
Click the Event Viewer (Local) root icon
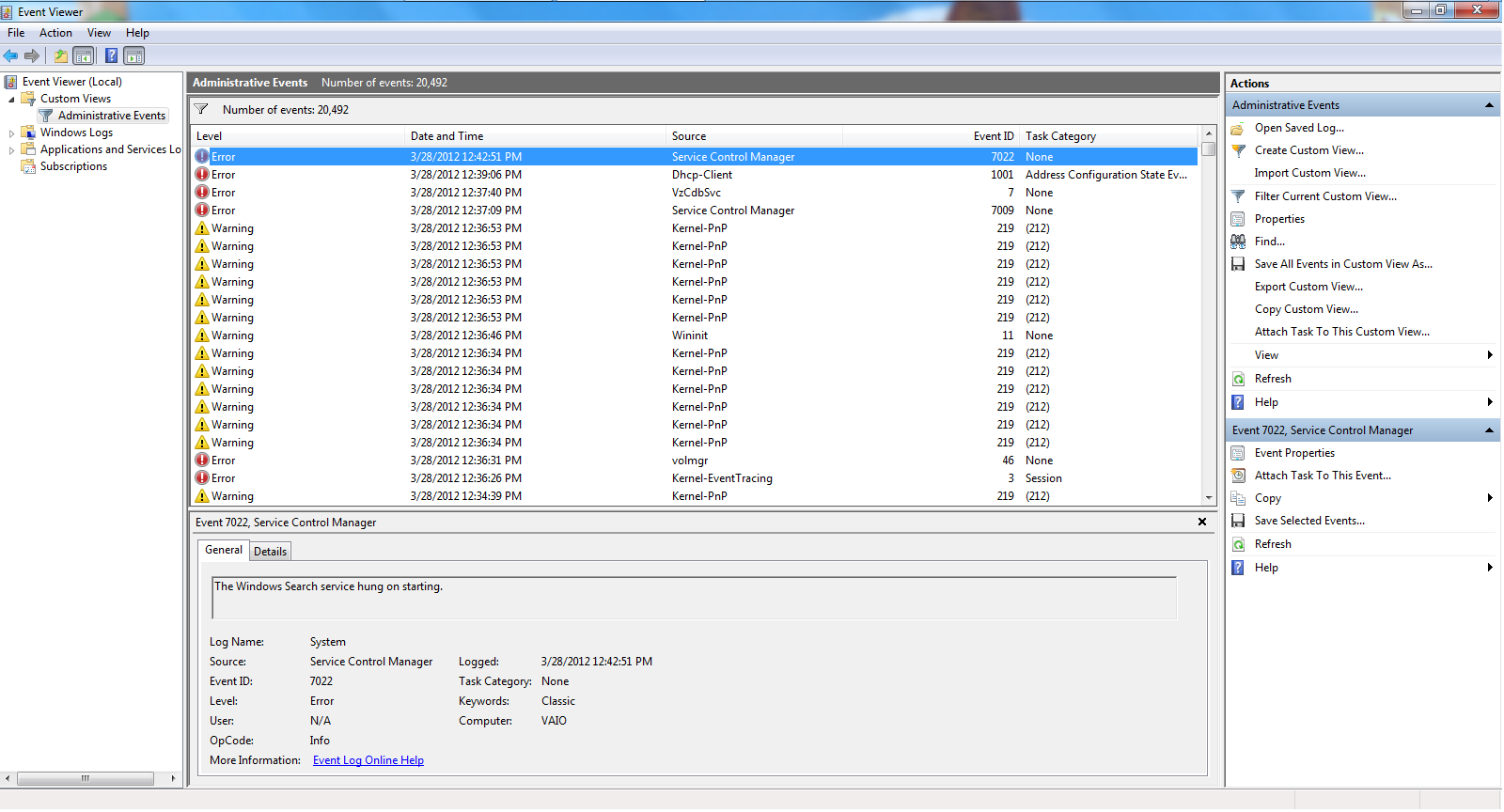pyautogui.click(x=10, y=82)
